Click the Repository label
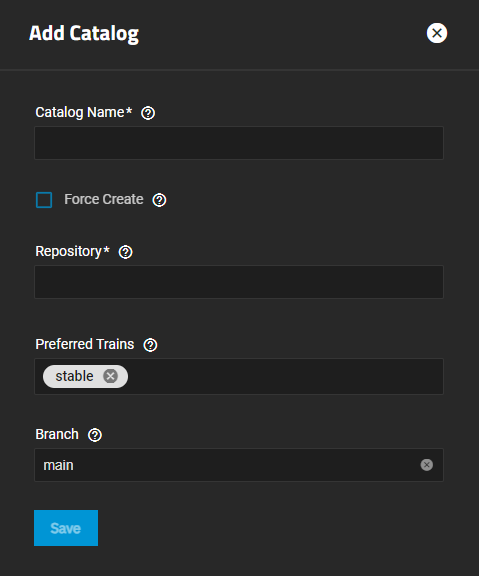This screenshot has width=479, height=576. [72, 252]
